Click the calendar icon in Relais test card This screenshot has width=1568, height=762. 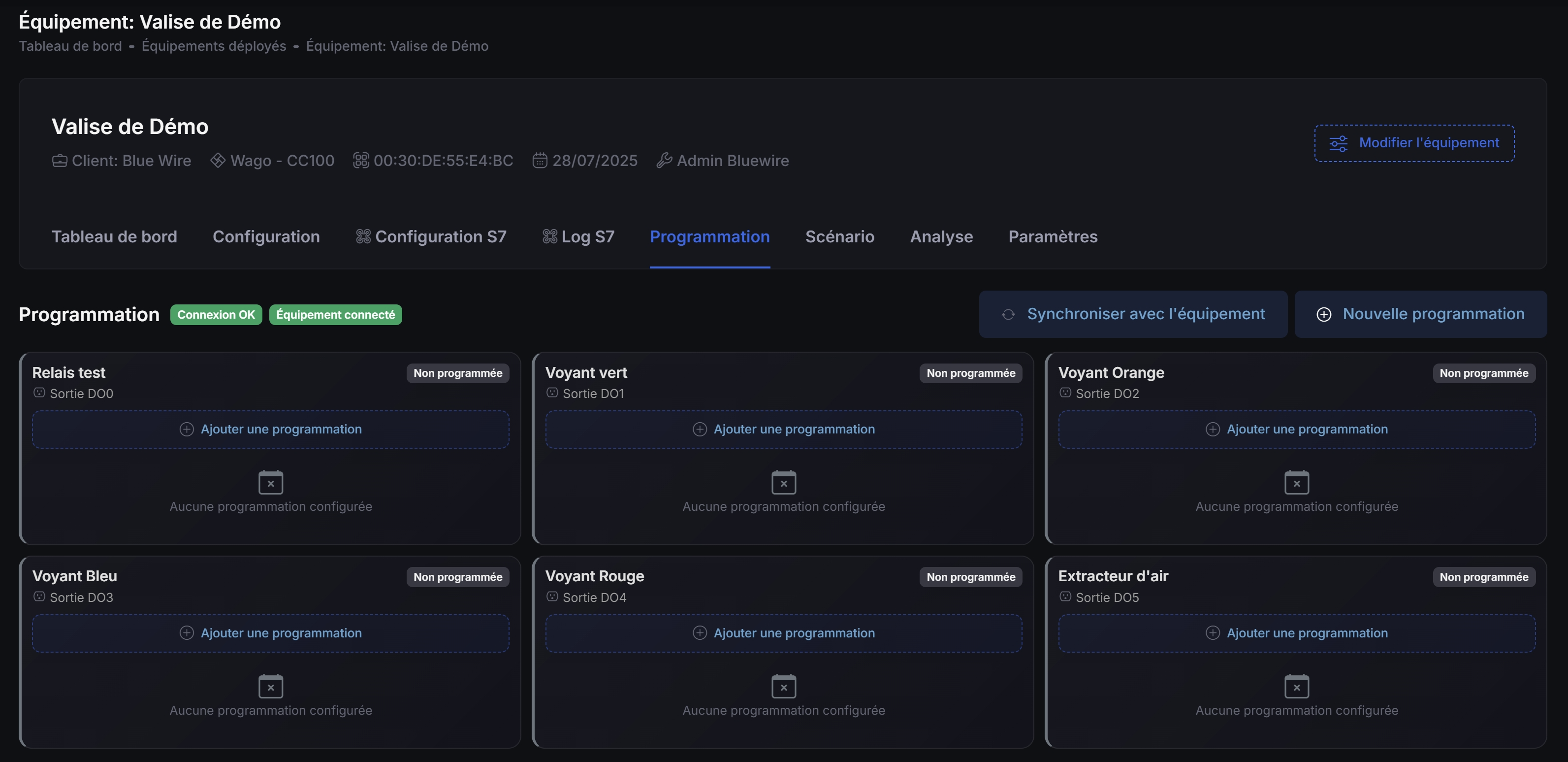pyautogui.click(x=270, y=482)
